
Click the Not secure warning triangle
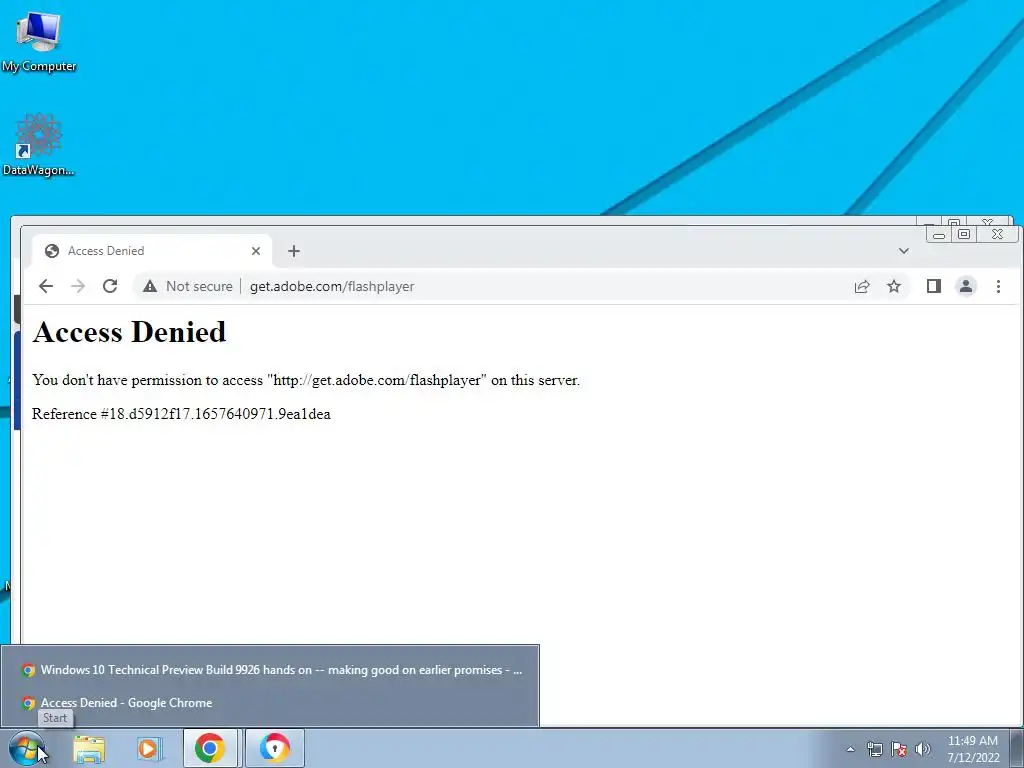pos(150,286)
